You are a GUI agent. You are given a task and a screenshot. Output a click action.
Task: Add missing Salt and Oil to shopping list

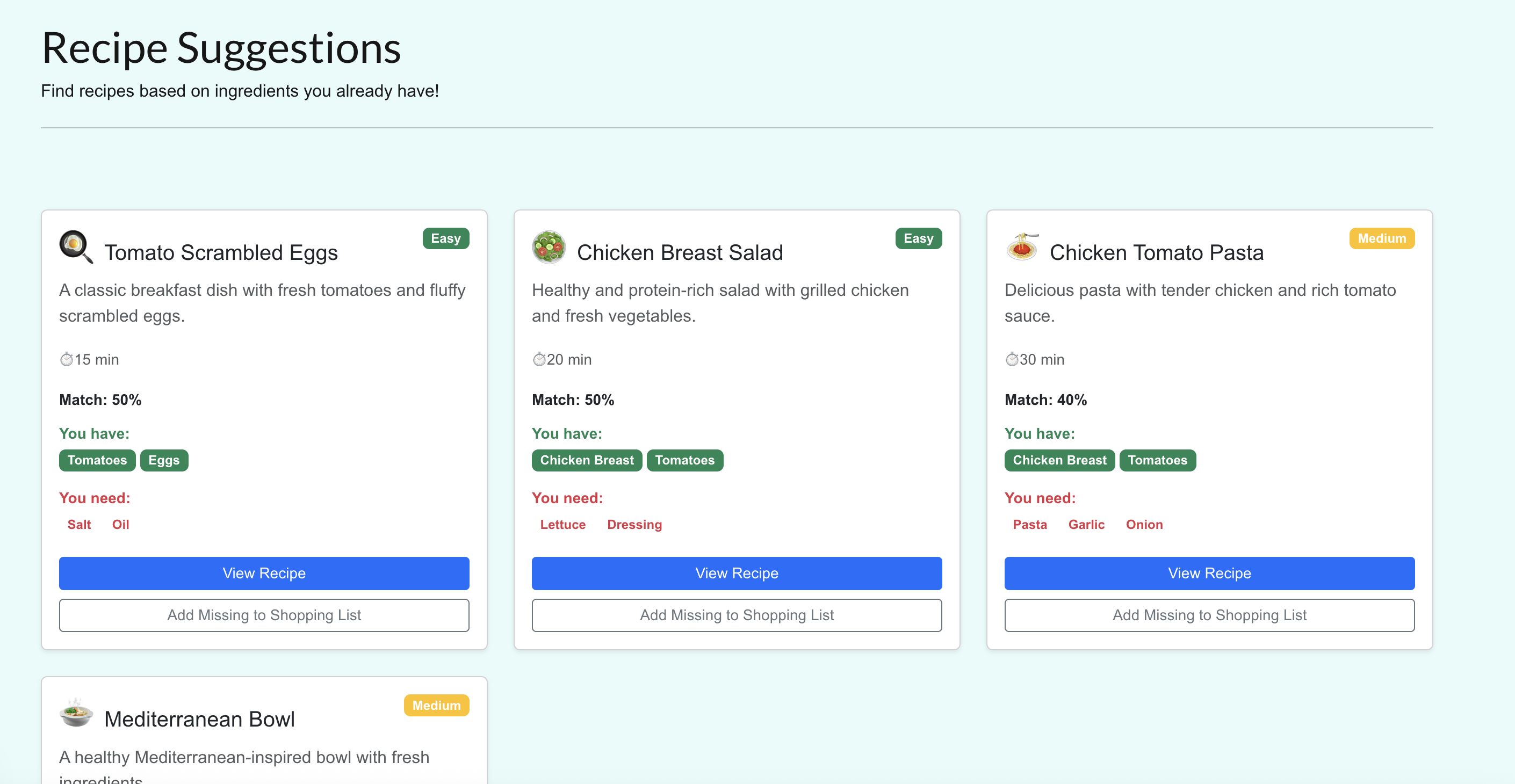264,615
